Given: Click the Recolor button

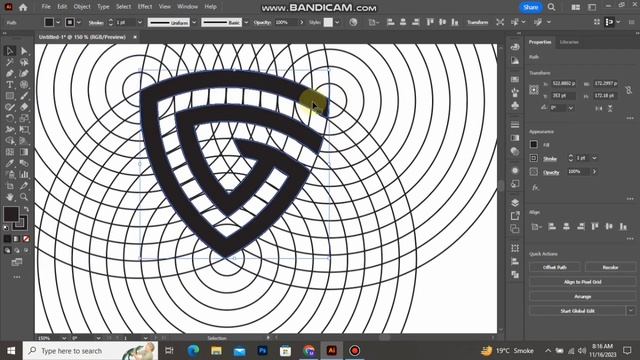Looking at the screenshot, I should pos(610,267).
